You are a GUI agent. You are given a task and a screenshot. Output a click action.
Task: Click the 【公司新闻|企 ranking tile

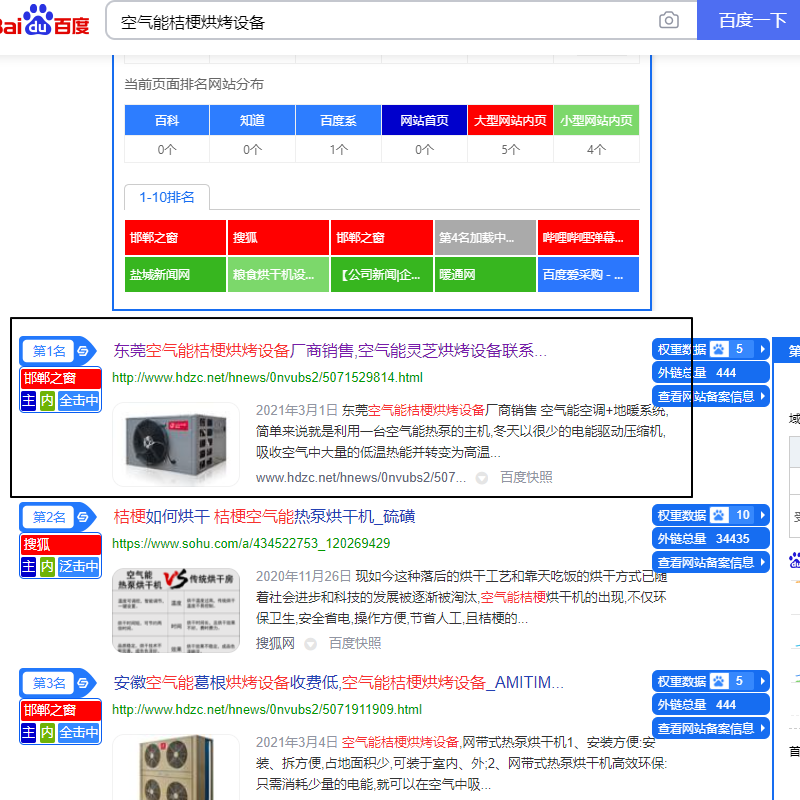tap(382, 274)
